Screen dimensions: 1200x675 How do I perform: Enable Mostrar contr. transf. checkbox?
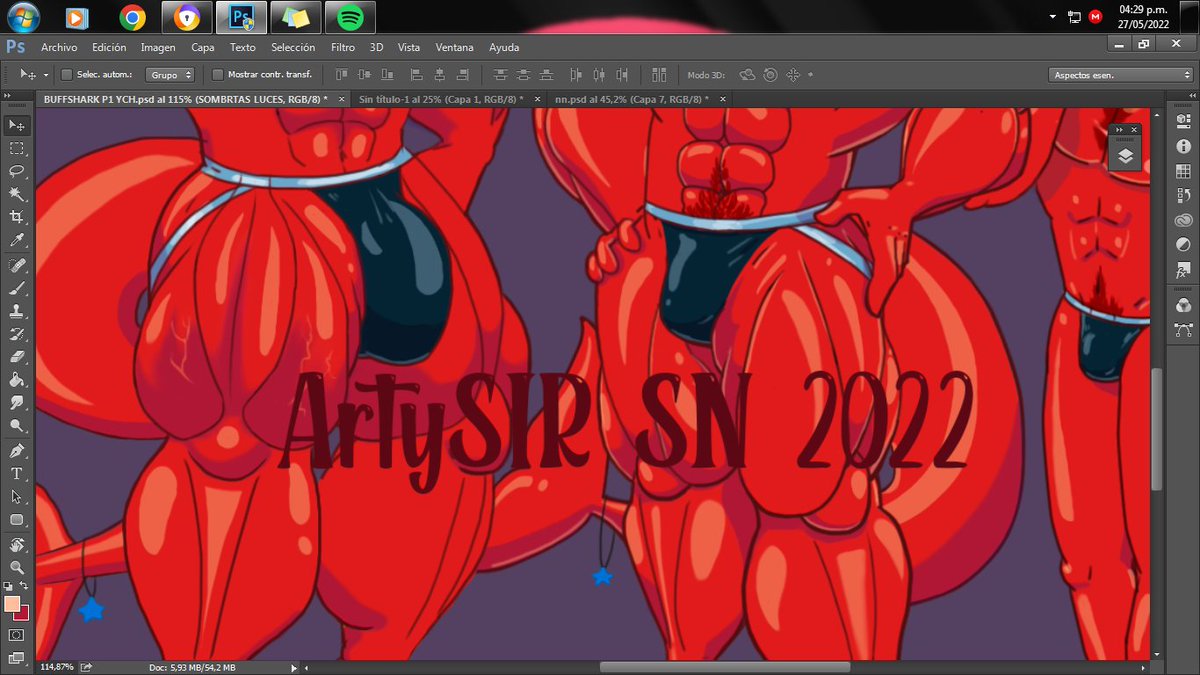(x=218, y=75)
